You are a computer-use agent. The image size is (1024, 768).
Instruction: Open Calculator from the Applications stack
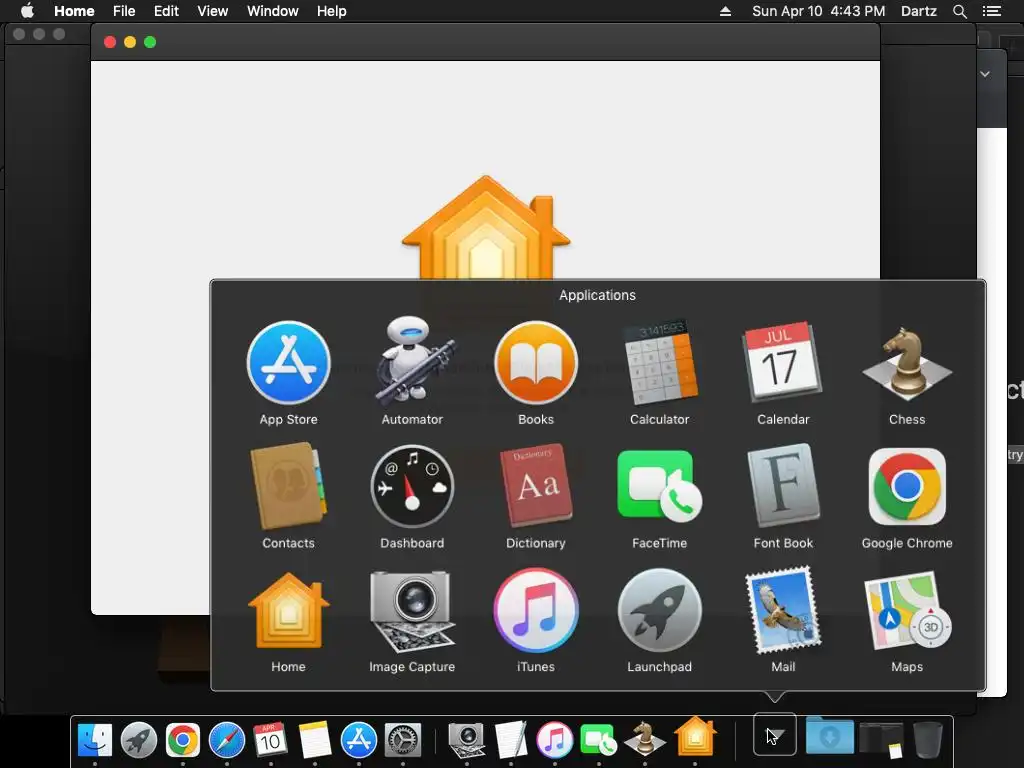(x=660, y=363)
